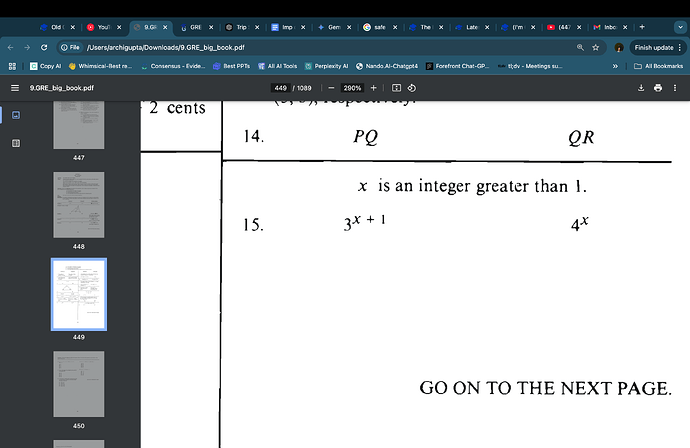Open All AI Tools bookmark
The width and height of the screenshot is (690, 448).
278,66
